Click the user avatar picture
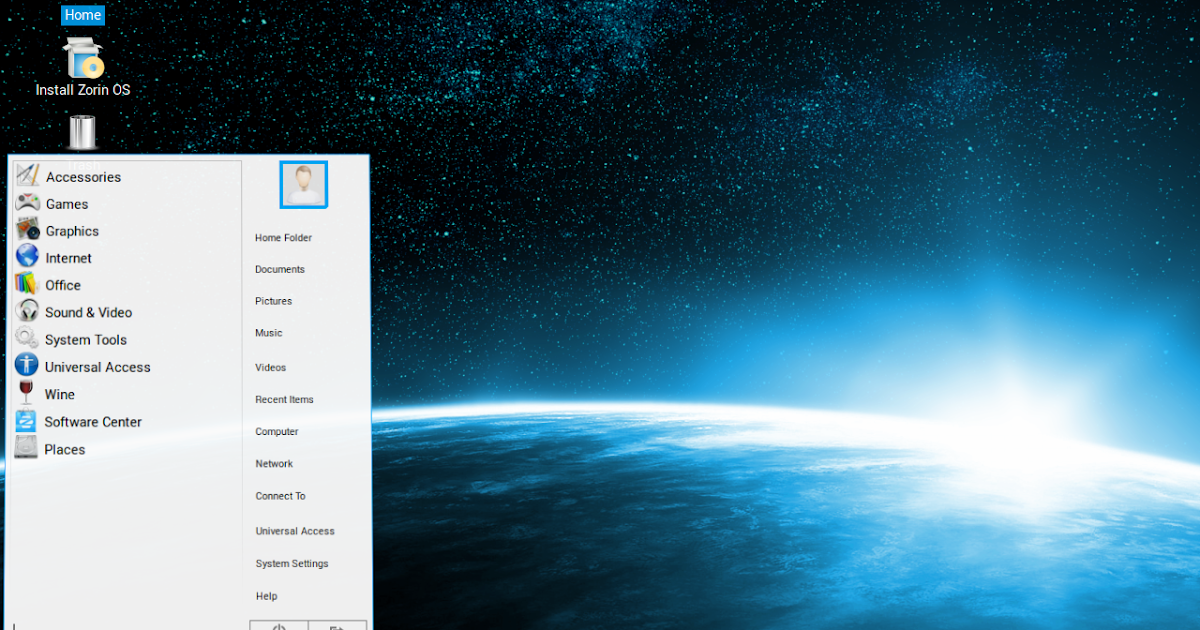Image resolution: width=1200 pixels, height=630 pixels. [x=303, y=184]
